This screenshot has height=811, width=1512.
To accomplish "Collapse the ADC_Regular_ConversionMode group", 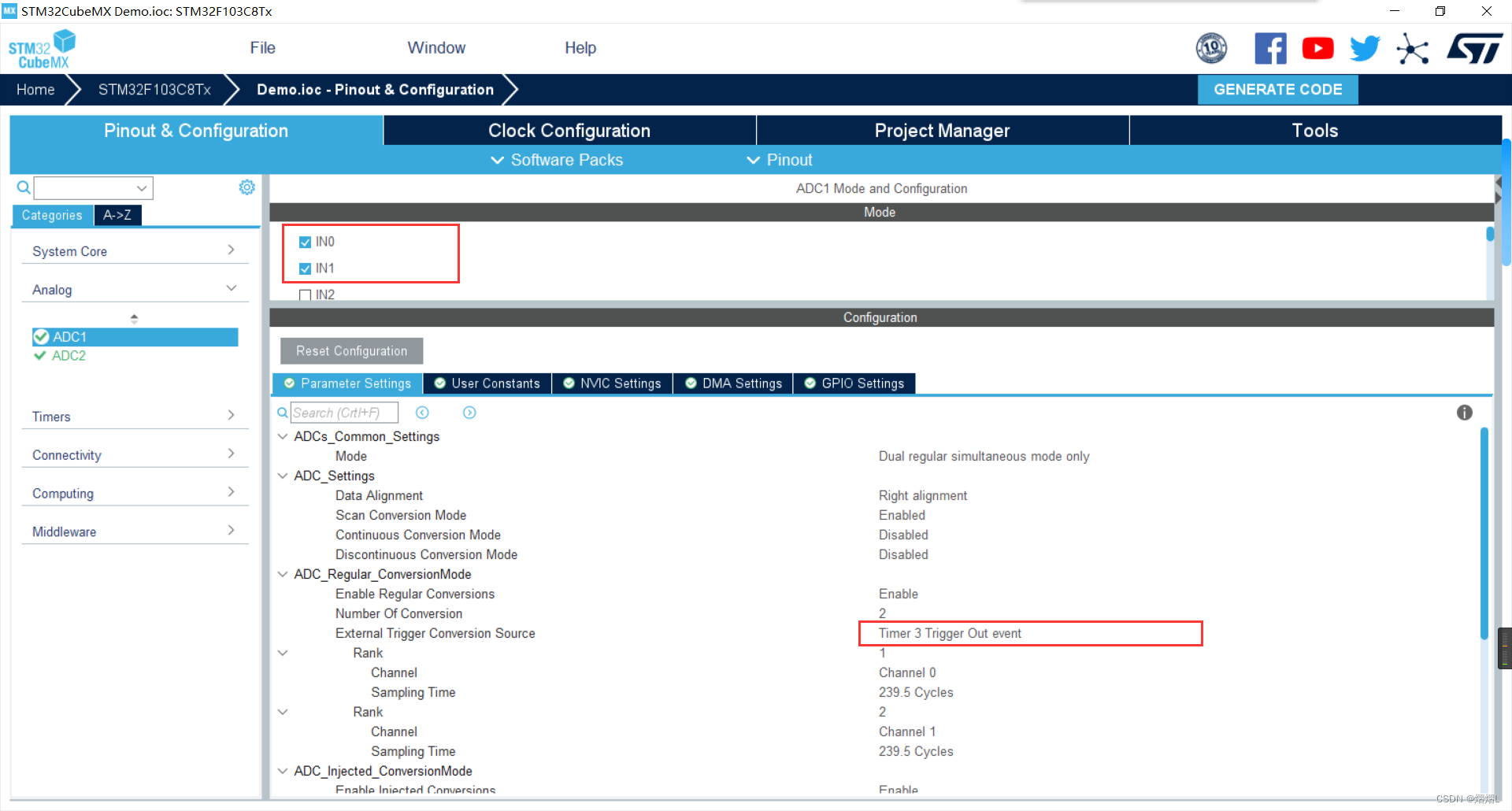I will (x=283, y=574).
